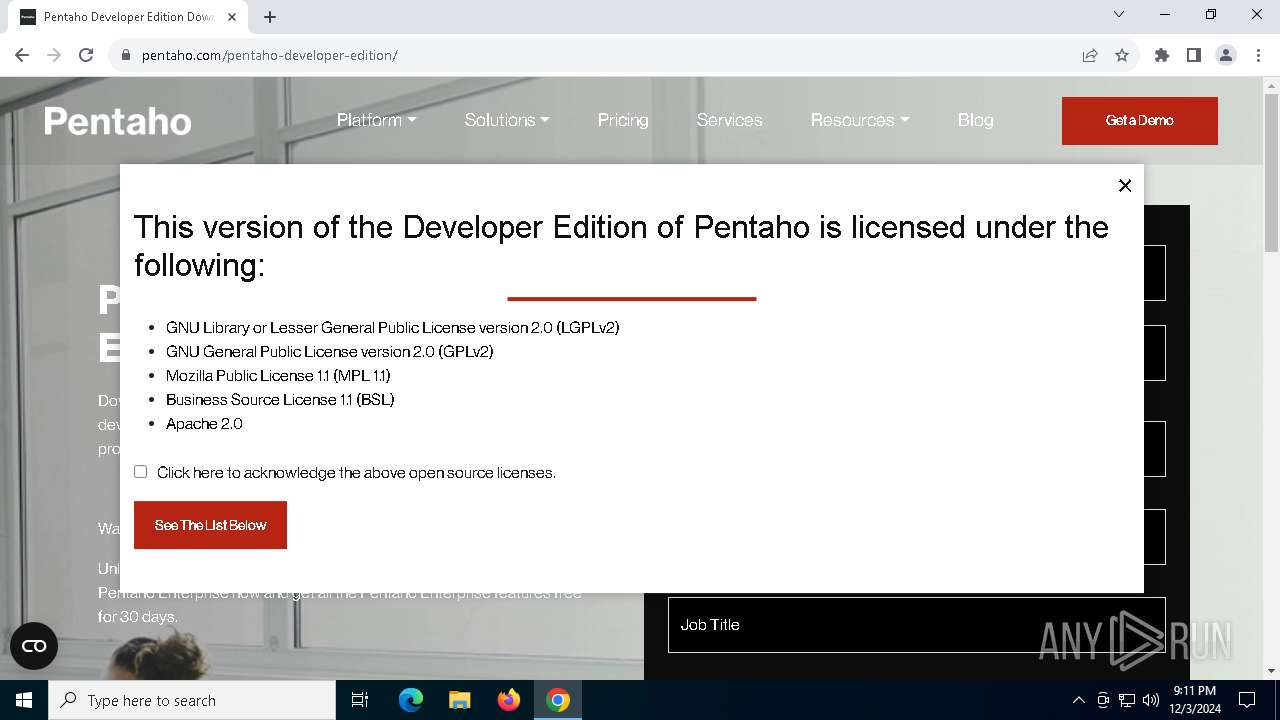Open a new browser tab
Image resolution: width=1280 pixels, height=720 pixels.
(270, 17)
